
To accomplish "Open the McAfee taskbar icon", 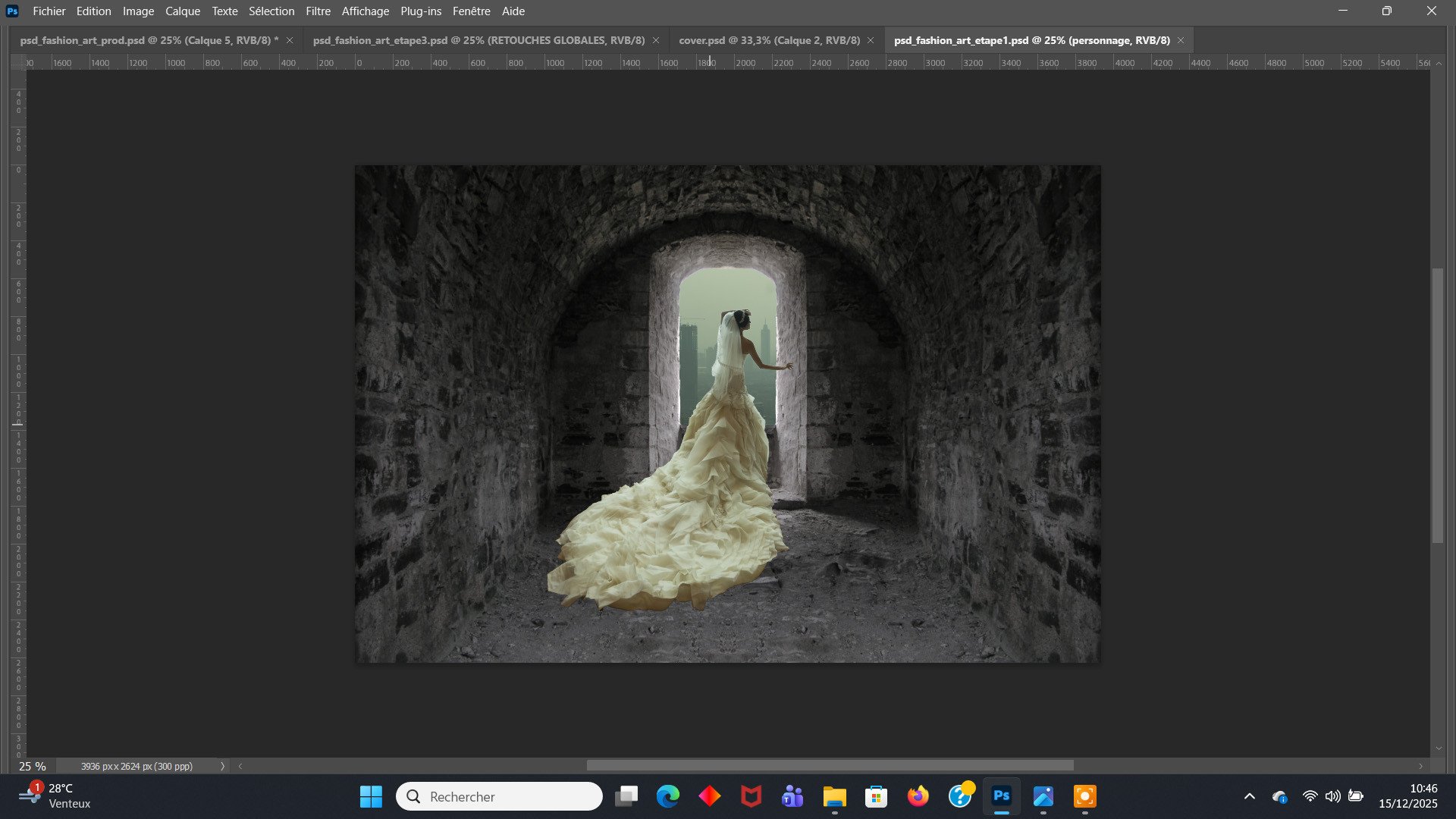I will coord(751,796).
